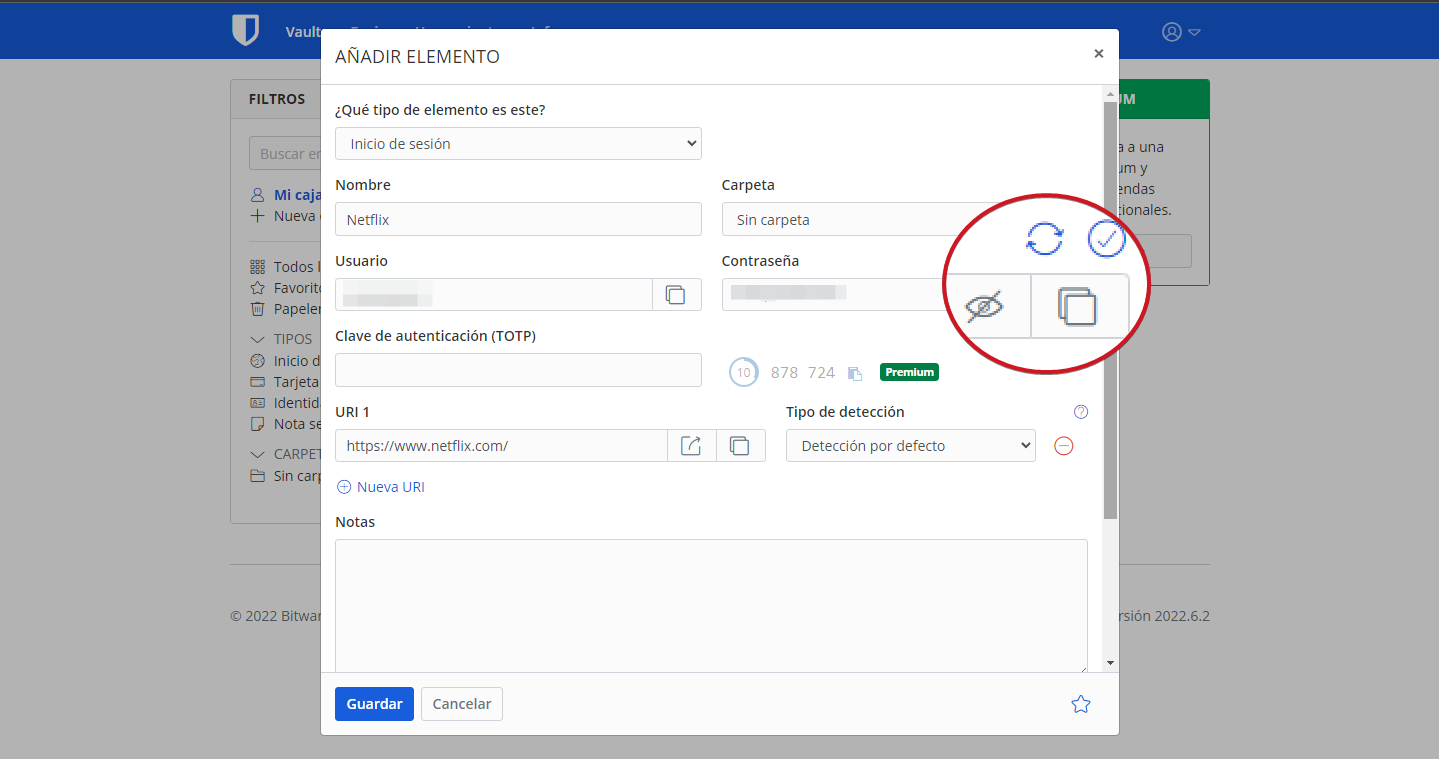
Task: Open help for Tipo de detección
Action: point(1081,412)
